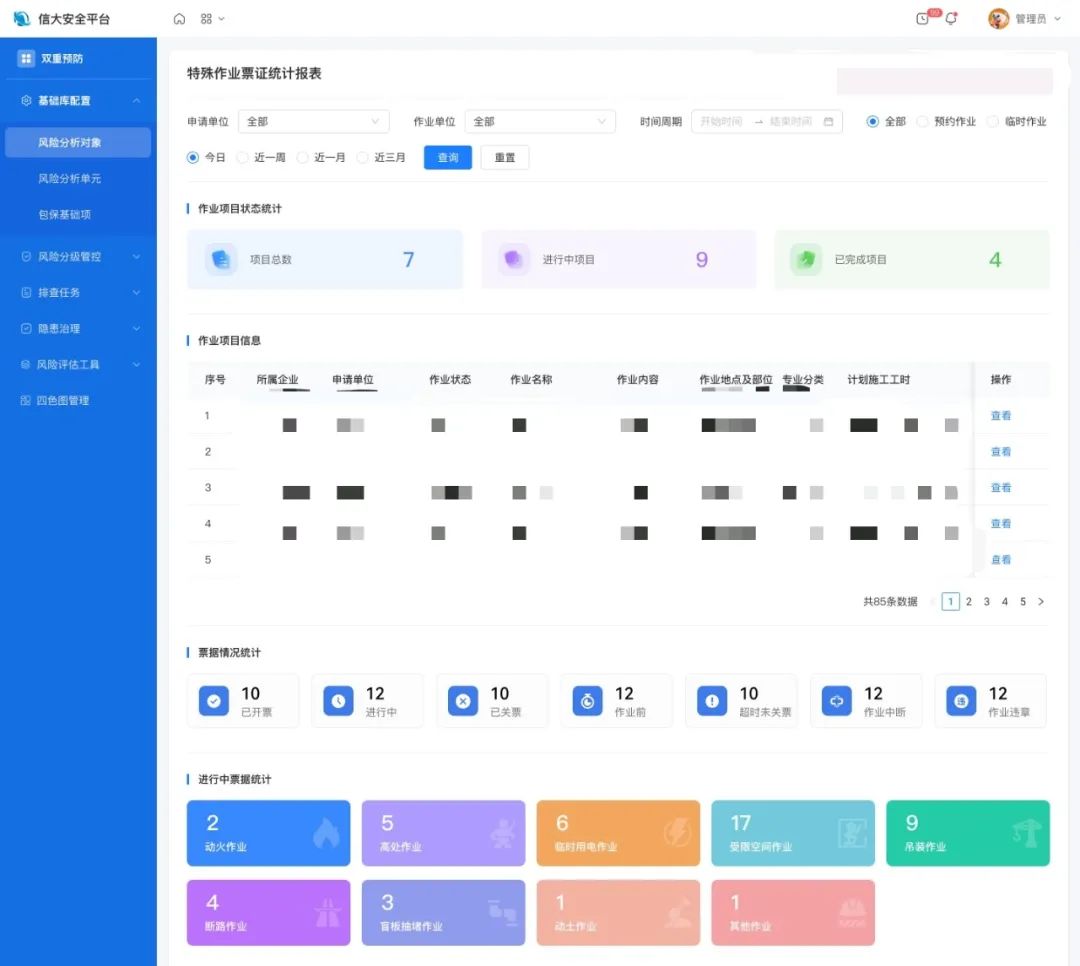
Task: Select 四色图管理 in the sidebar
Action: [x=62, y=401]
